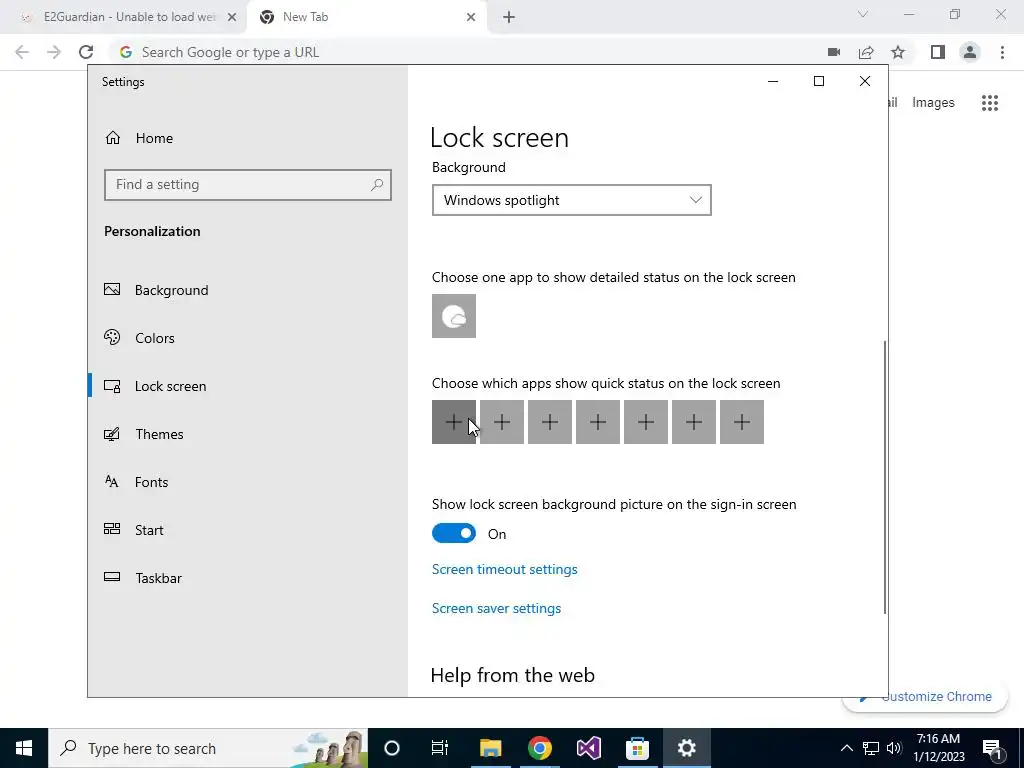Click the taskbar search box

tap(208, 748)
